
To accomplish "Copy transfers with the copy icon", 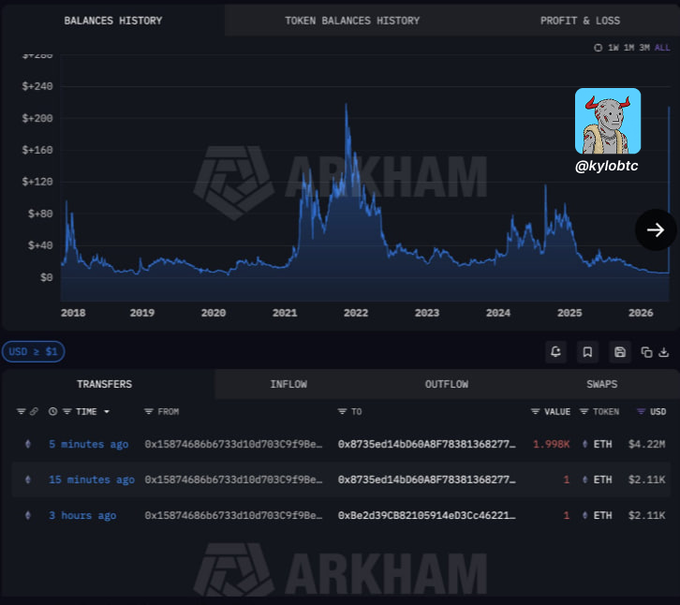I will tap(647, 352).
